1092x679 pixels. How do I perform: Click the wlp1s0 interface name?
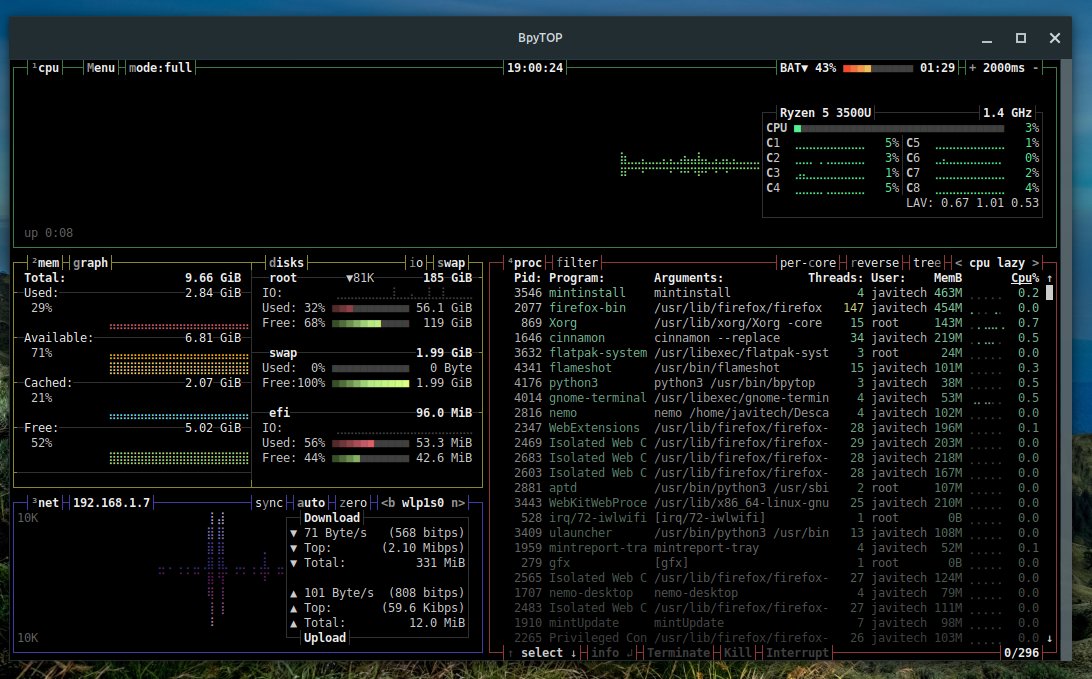coord(423,503)
